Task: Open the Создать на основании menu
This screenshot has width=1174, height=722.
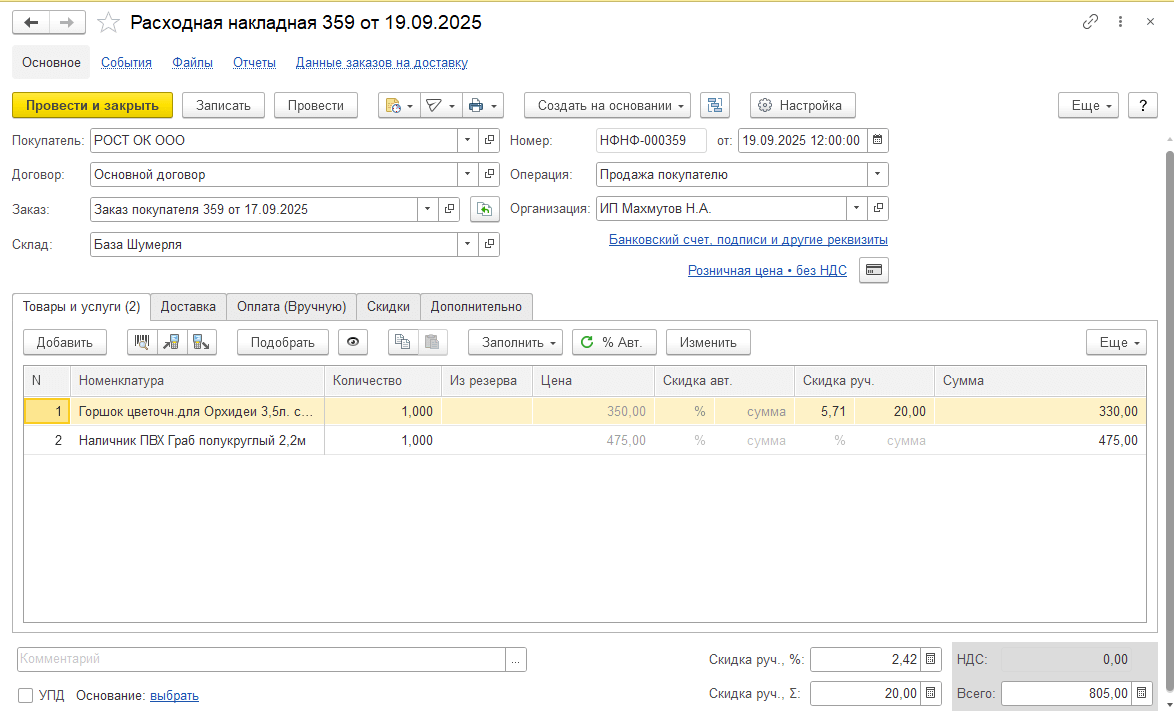Action: tap(607, 105)
